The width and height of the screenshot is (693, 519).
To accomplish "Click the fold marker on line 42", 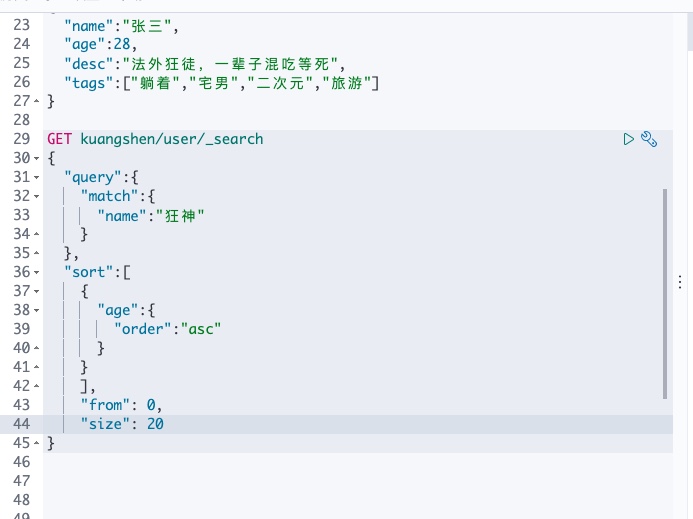I will (37, 386).
